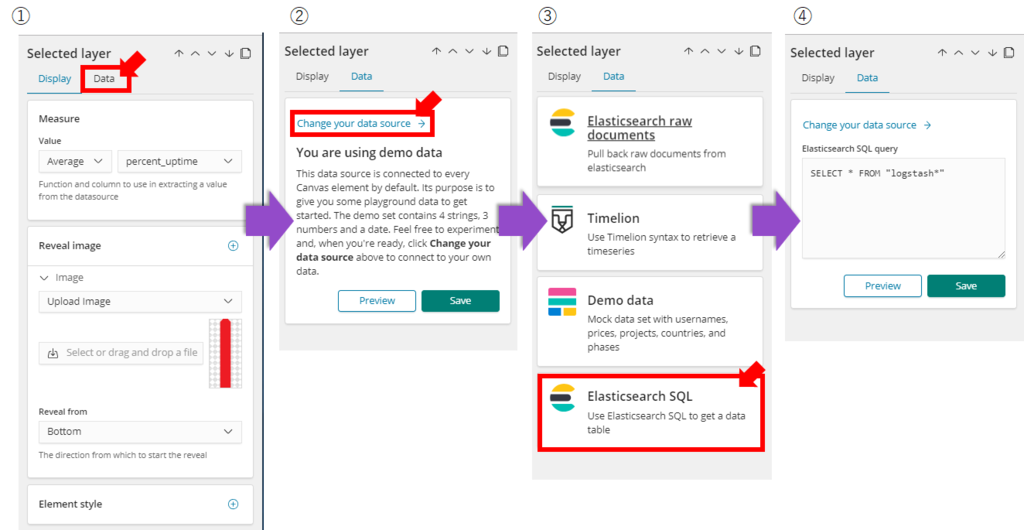Open Data tab in panel 2

362,76
